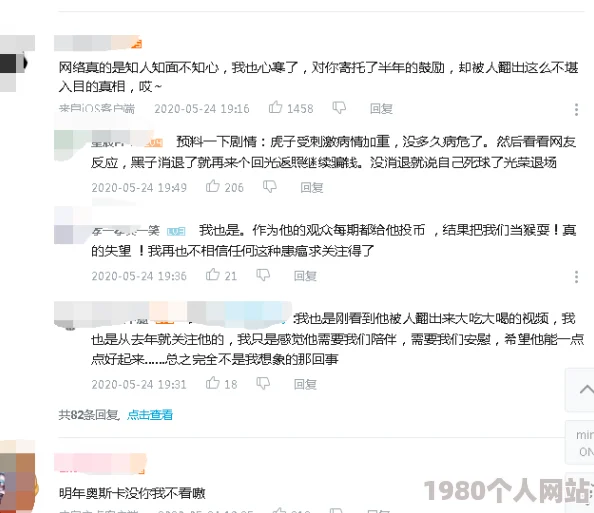The height and width of the screenshot is (513, 594).
Task: Go back to top with the up-arrow button
Action: coord(580,389)
